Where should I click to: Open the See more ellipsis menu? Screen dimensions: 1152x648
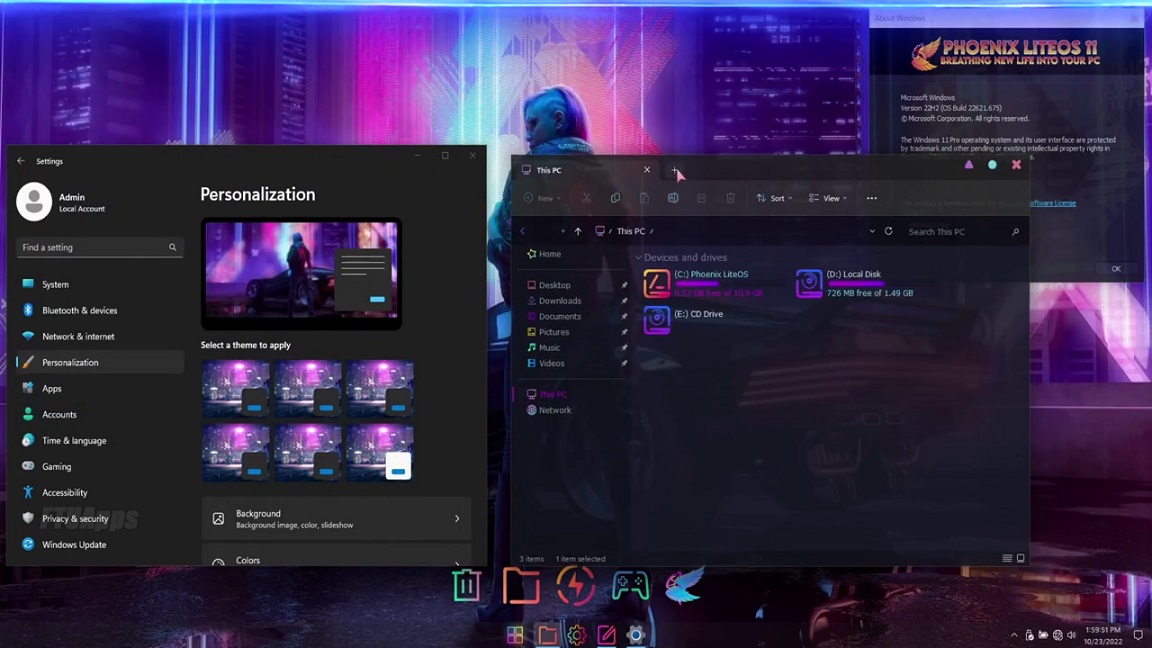[871, 198]
